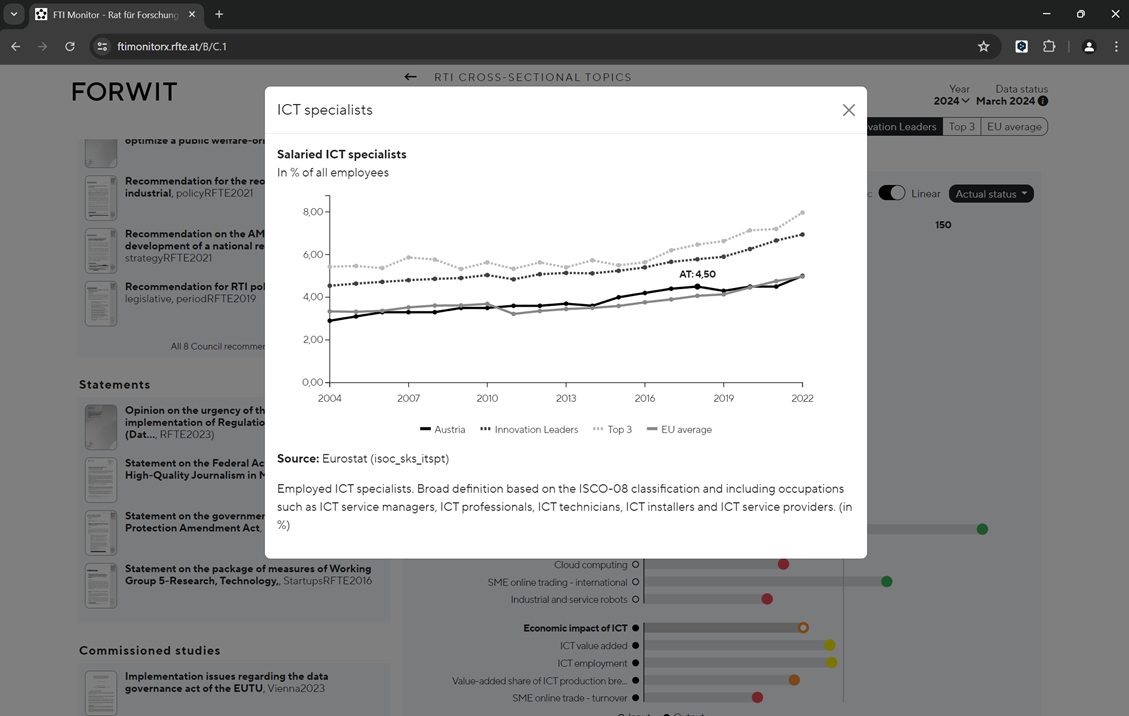Open the tab search dropdown arrow
1129x716 pixels.
pos(14,14)
